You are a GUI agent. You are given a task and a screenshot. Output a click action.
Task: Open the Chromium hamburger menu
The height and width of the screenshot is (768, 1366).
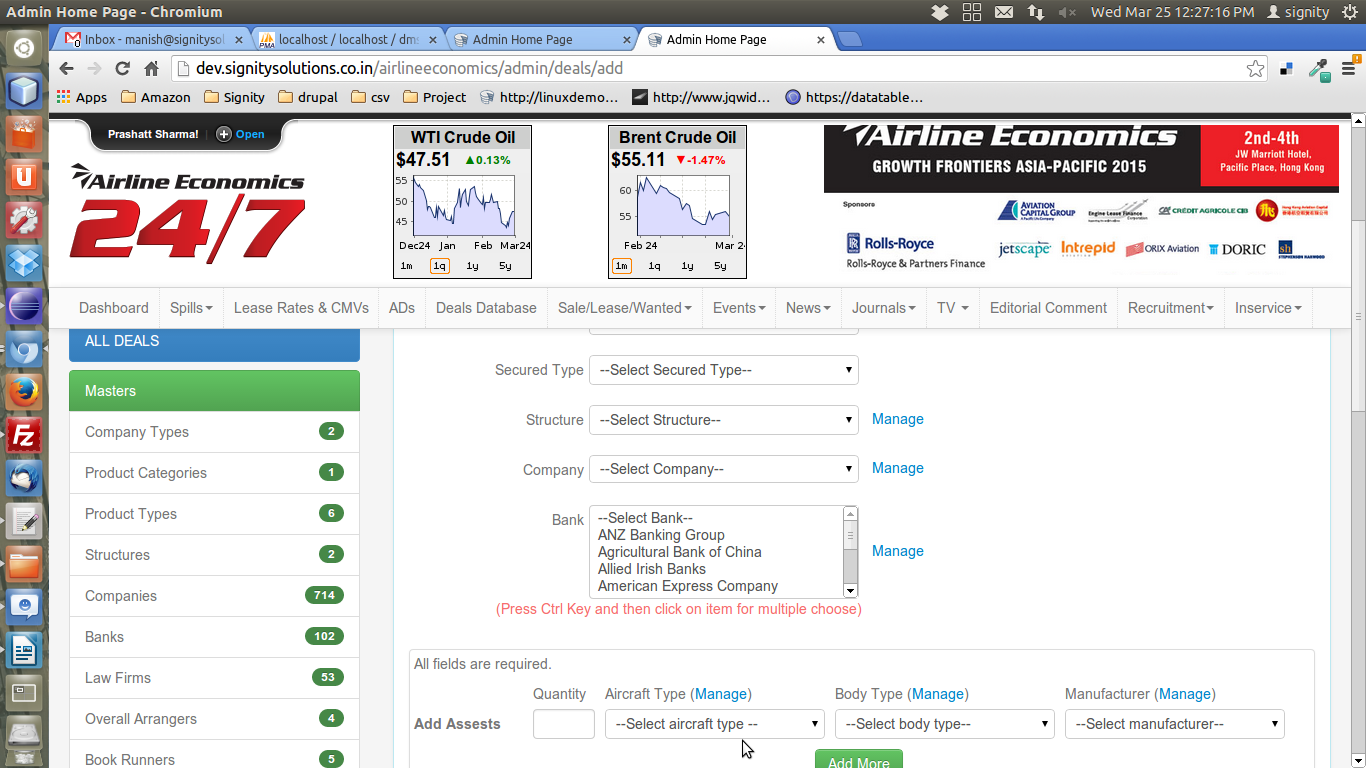1348,69
